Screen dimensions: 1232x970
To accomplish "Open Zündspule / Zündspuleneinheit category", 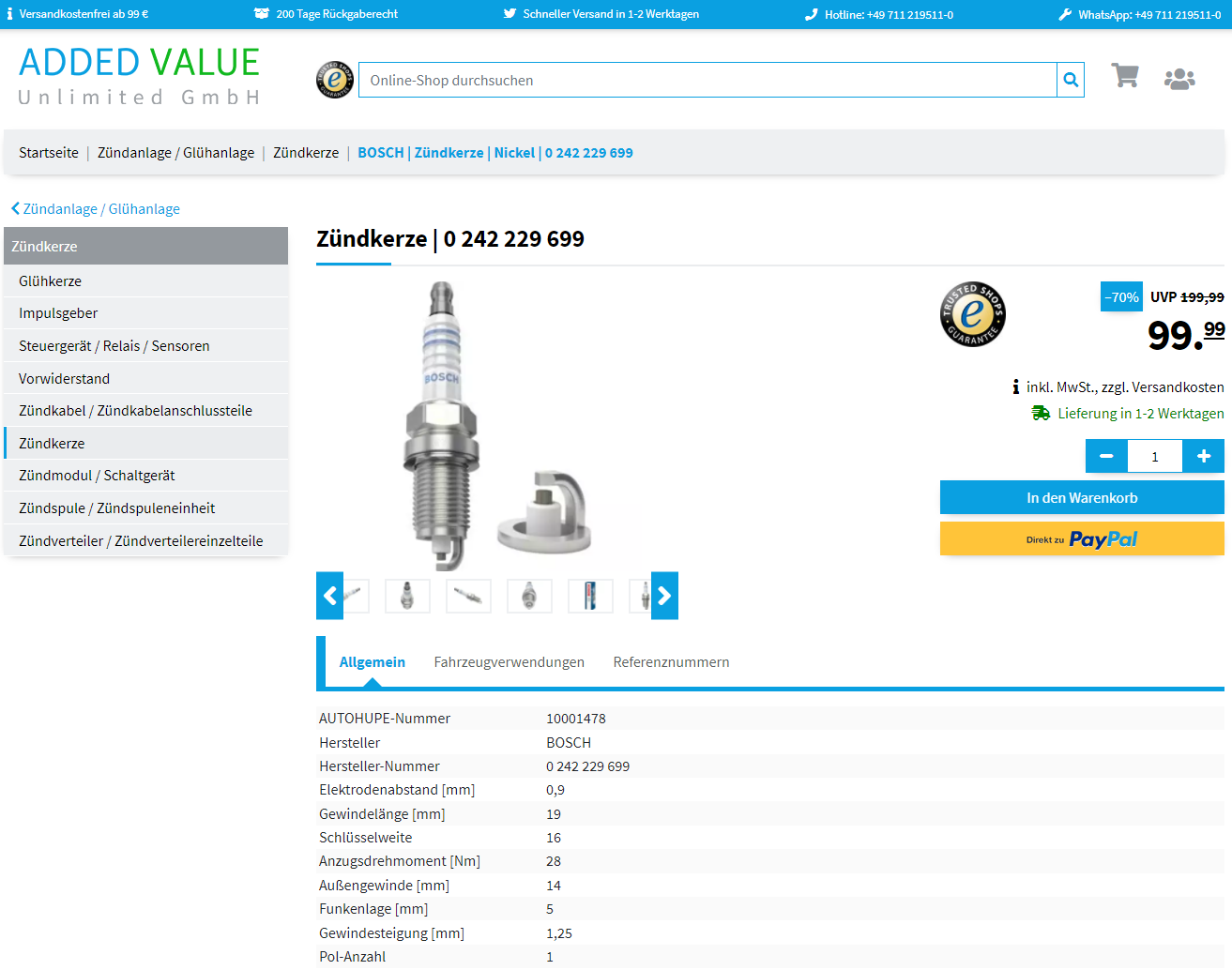I will point(145,508).
